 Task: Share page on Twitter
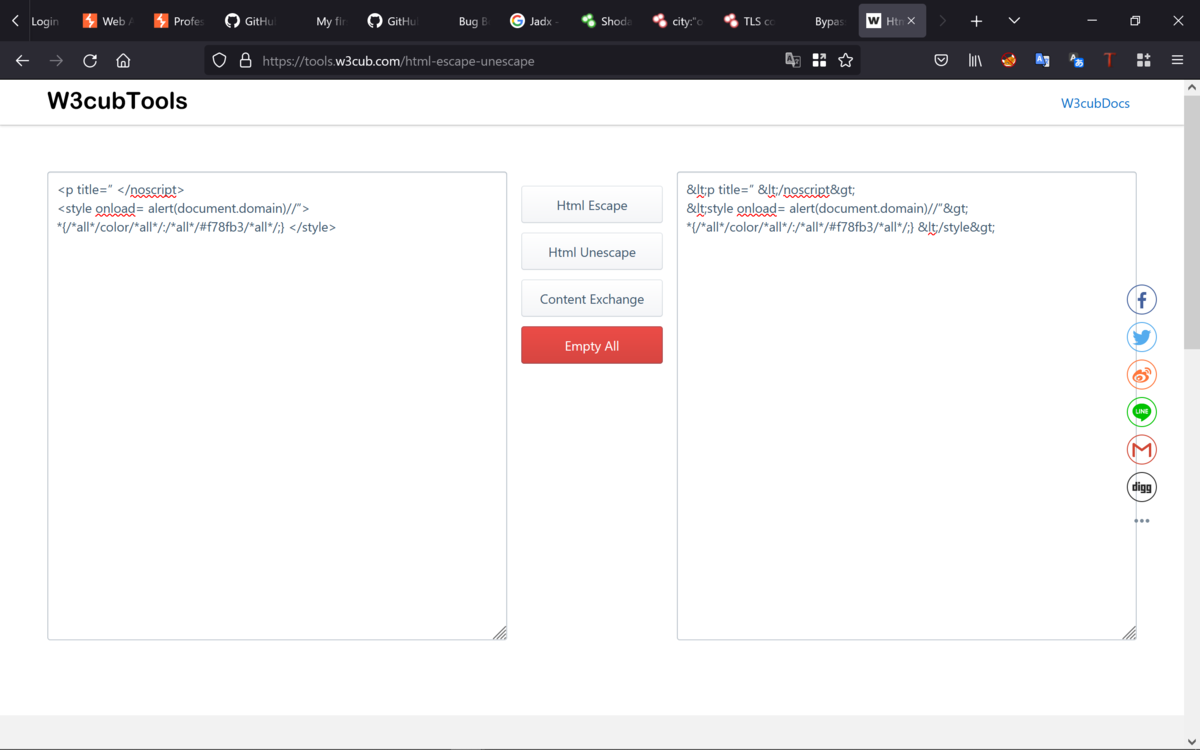coord(1142,337)
